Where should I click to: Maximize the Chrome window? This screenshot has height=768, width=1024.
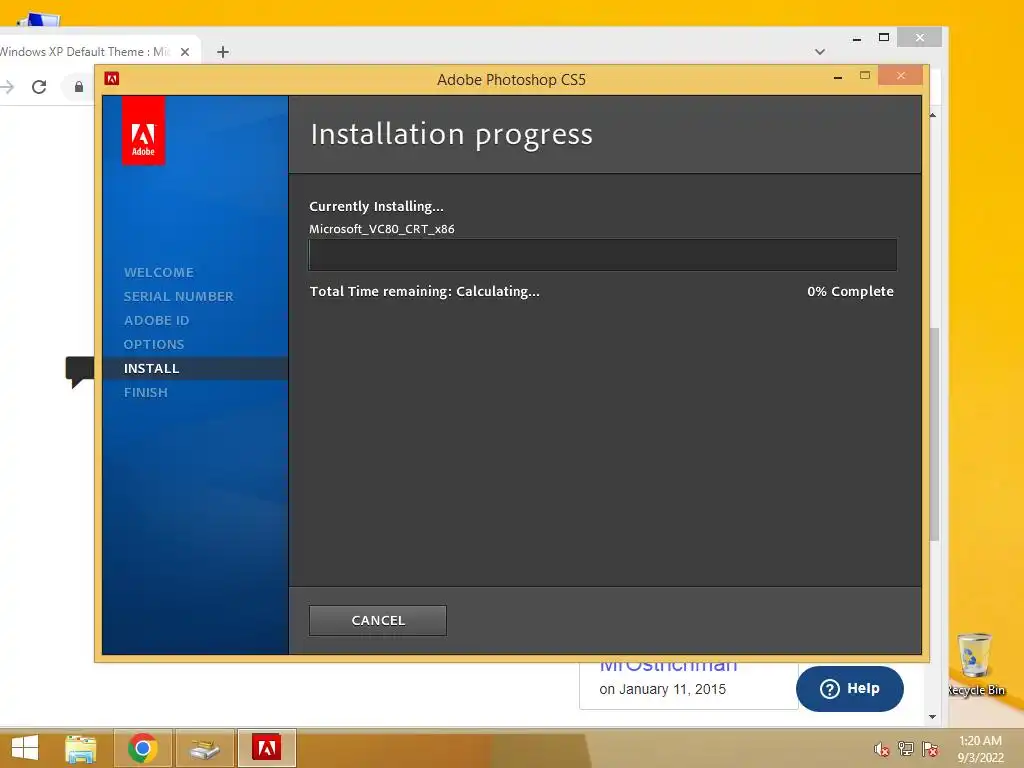(x=884, y=38)
